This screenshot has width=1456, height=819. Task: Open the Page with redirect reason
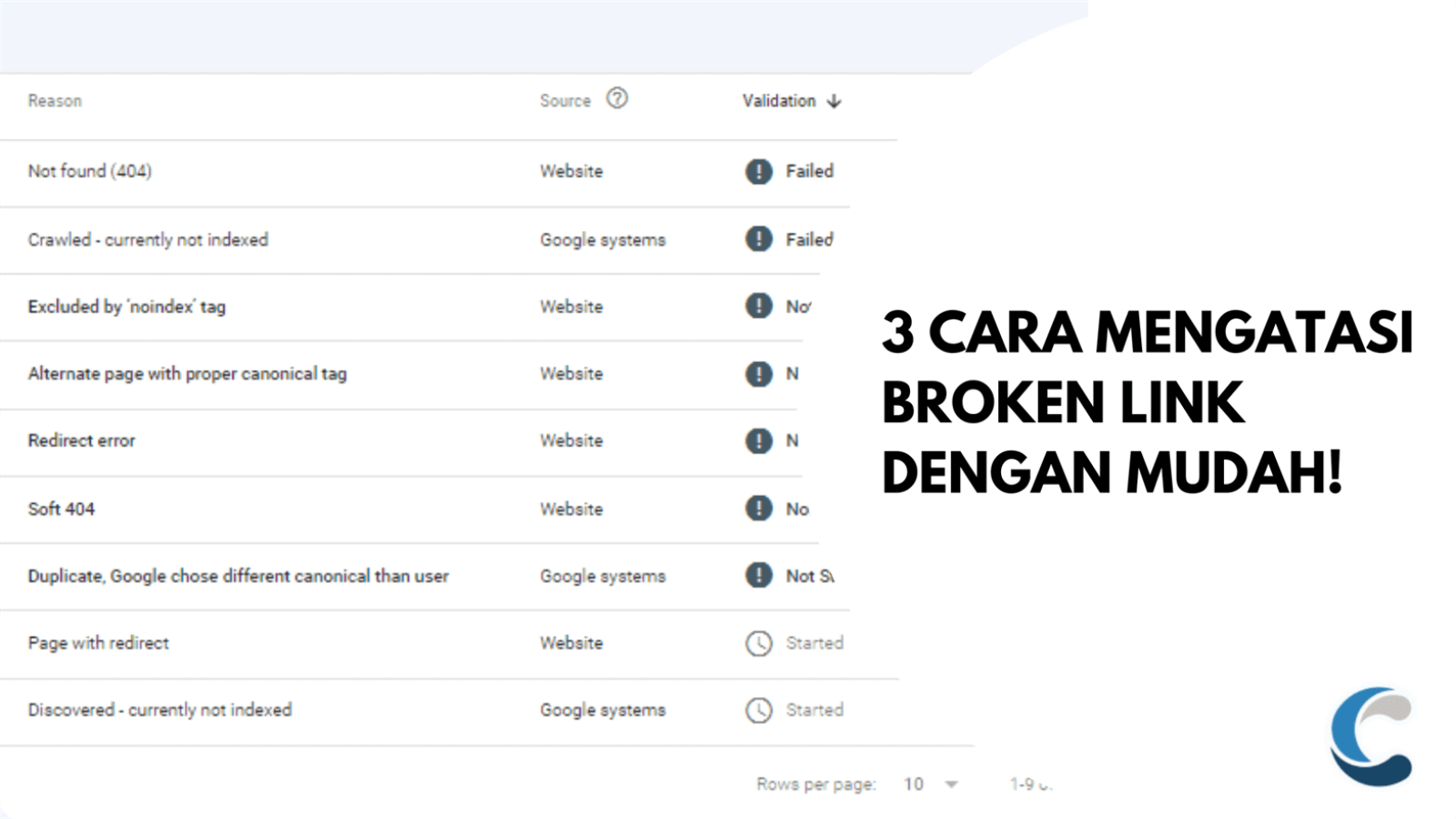[98, 643]
